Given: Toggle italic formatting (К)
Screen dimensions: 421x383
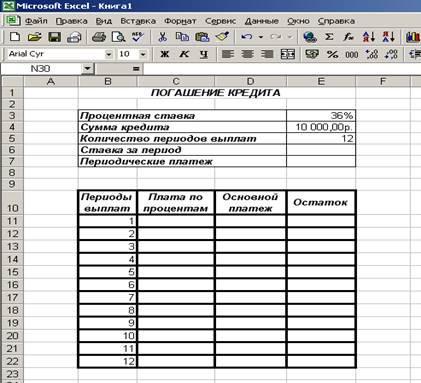Looking at the screenshot, I should [184, 54].
